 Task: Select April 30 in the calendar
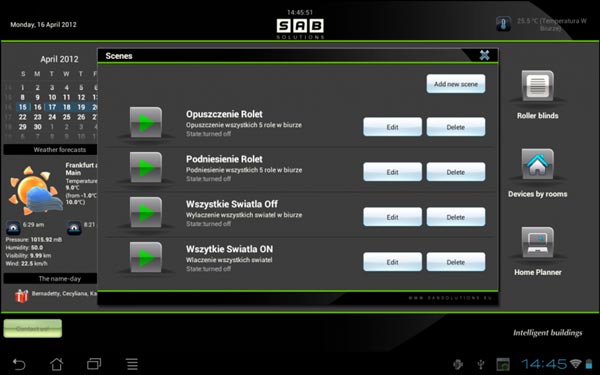[38, 127]
